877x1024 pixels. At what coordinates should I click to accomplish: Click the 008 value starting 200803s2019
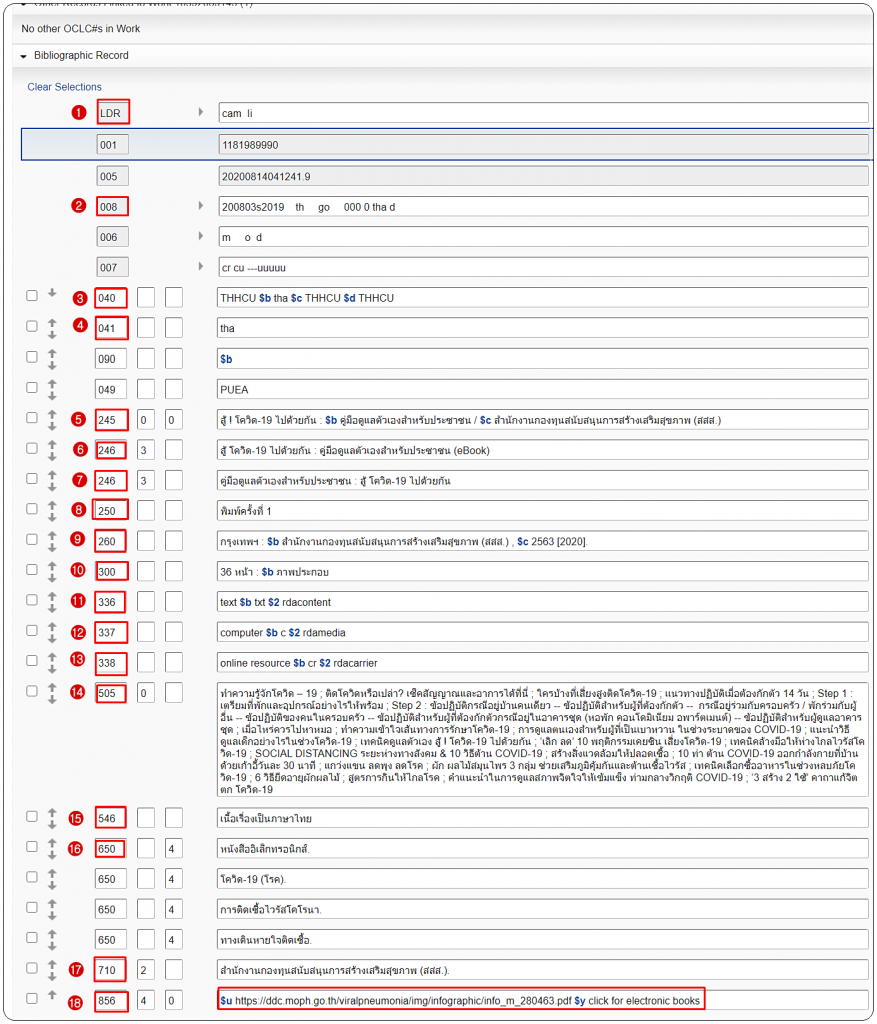pos(543,206)
